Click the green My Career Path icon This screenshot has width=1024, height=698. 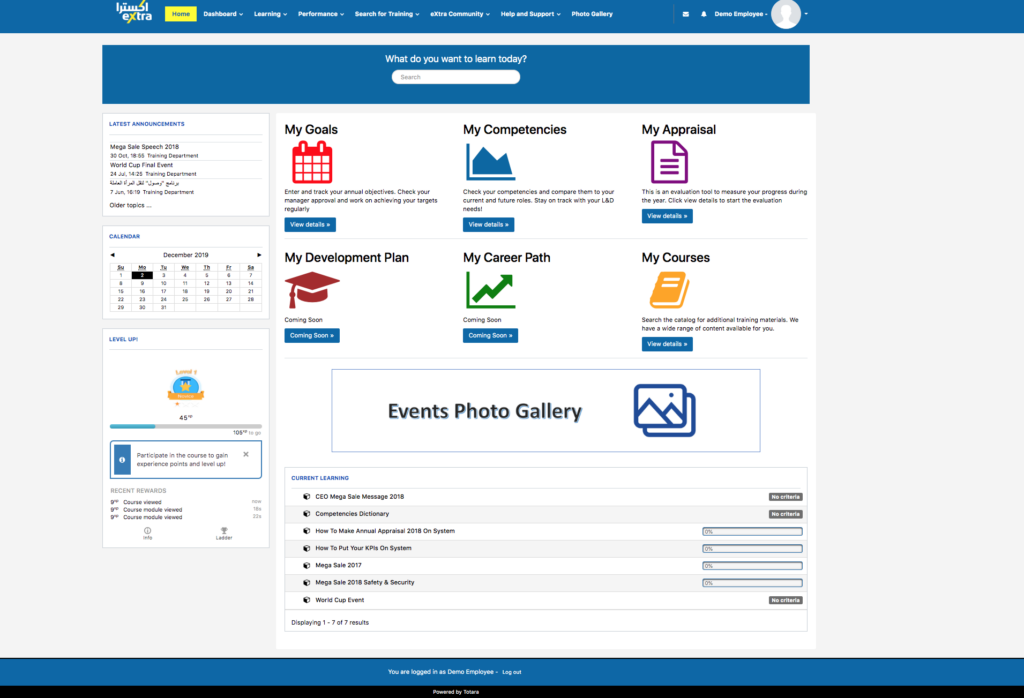[490, 290]
